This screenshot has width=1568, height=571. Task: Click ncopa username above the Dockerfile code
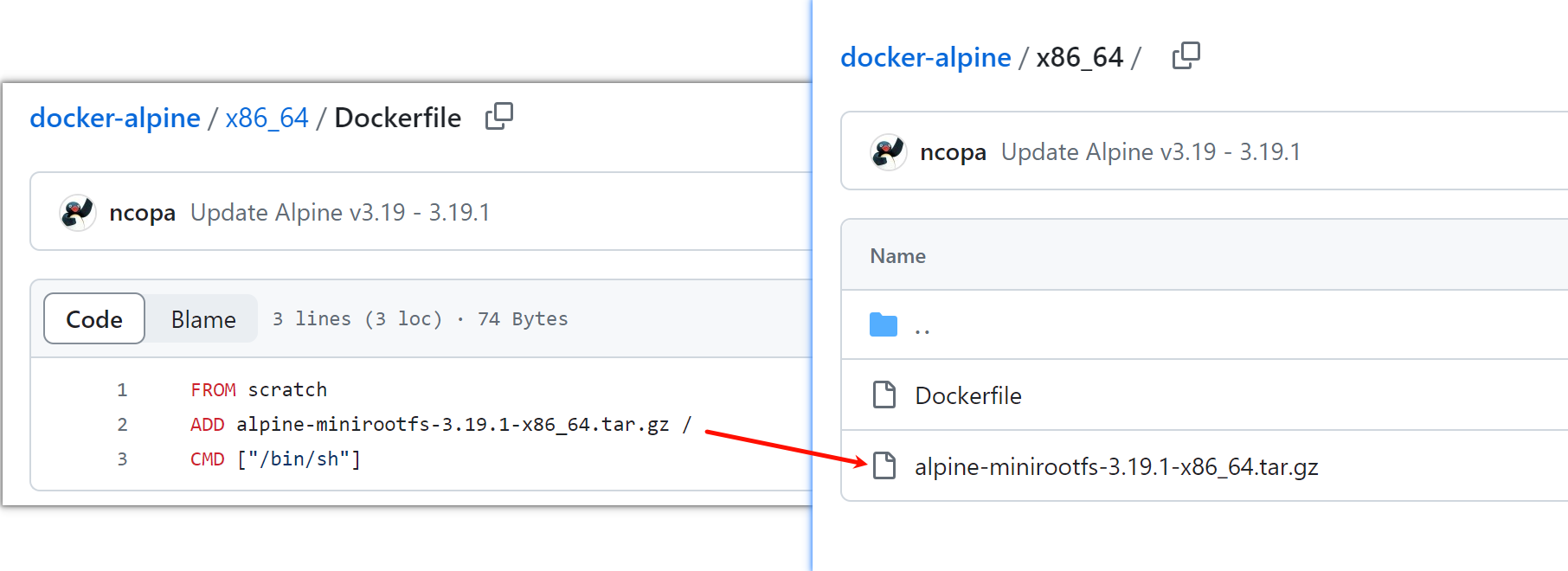coord(142,213)
